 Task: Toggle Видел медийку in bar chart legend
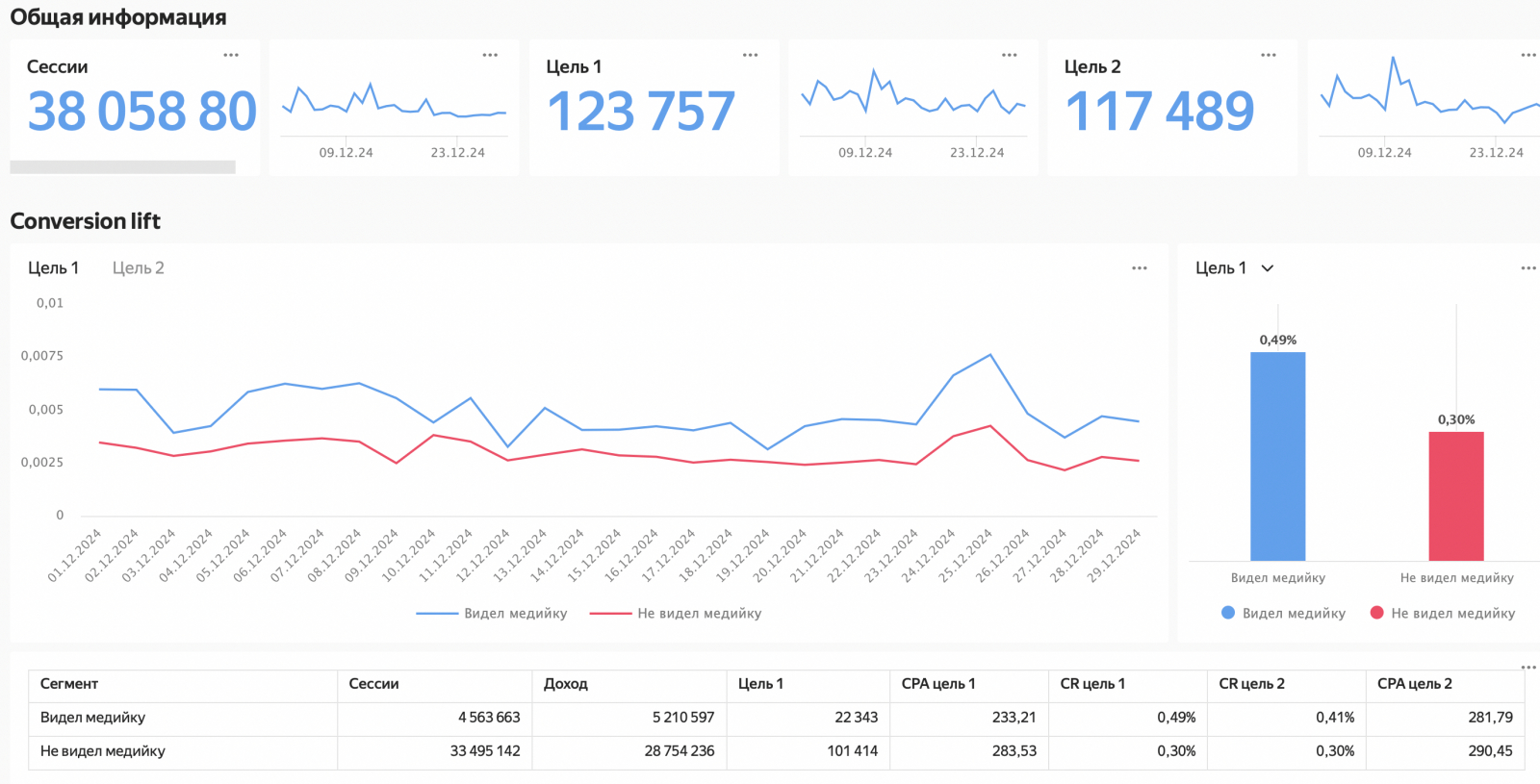(1283, 613)
